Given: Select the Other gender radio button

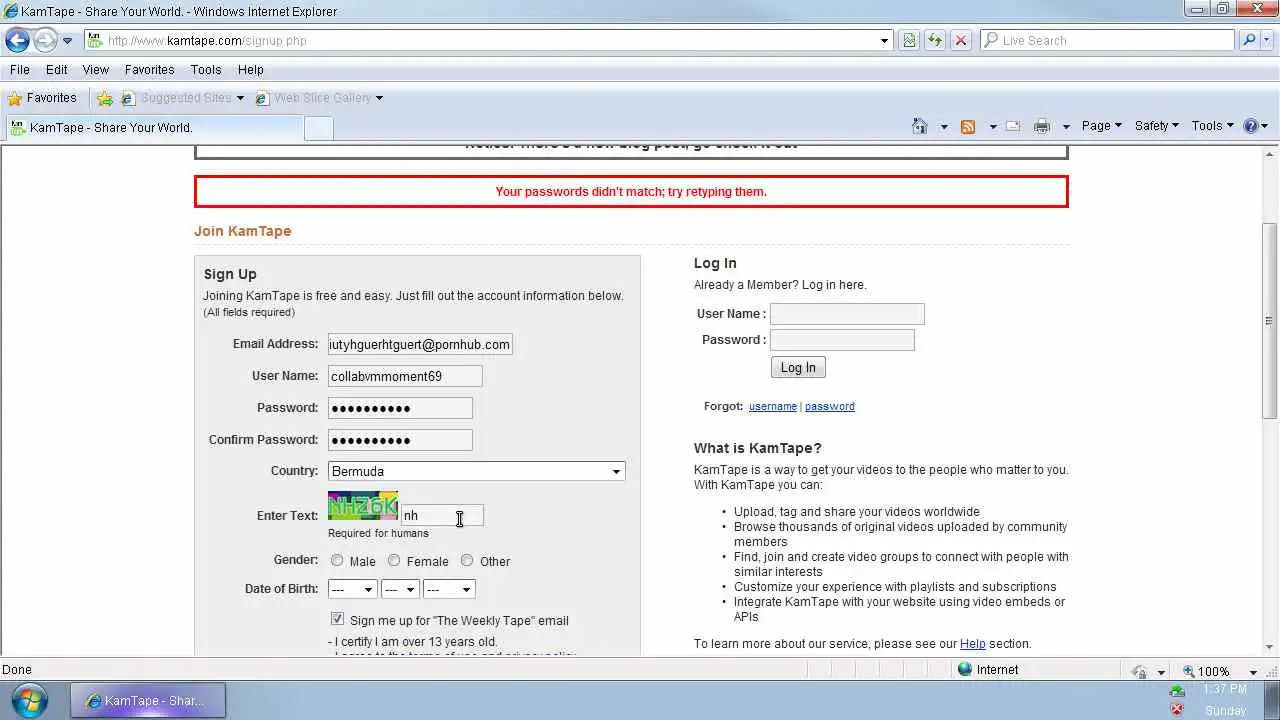Looking at the screenshot, I should click(x=467, y=561).
